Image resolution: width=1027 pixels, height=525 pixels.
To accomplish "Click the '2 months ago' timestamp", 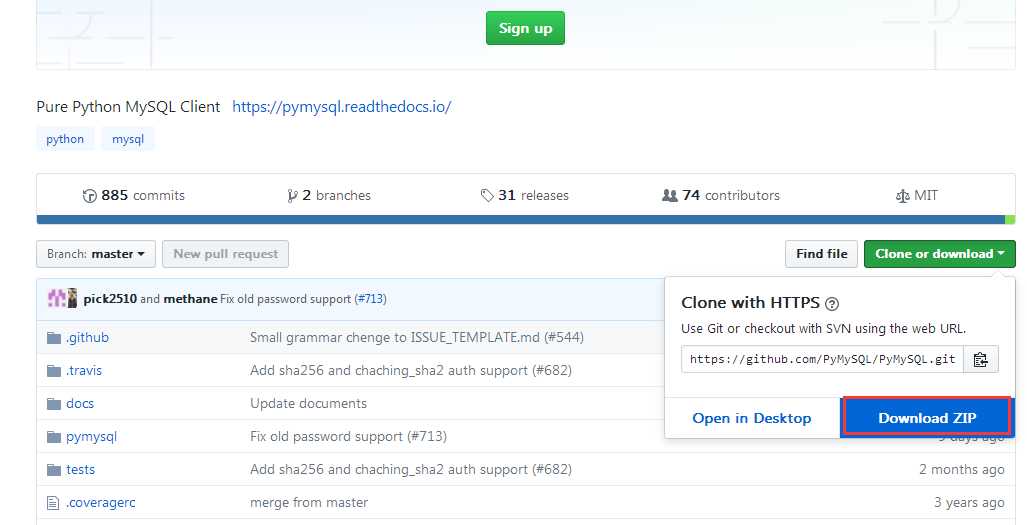I will coord(962,470).
